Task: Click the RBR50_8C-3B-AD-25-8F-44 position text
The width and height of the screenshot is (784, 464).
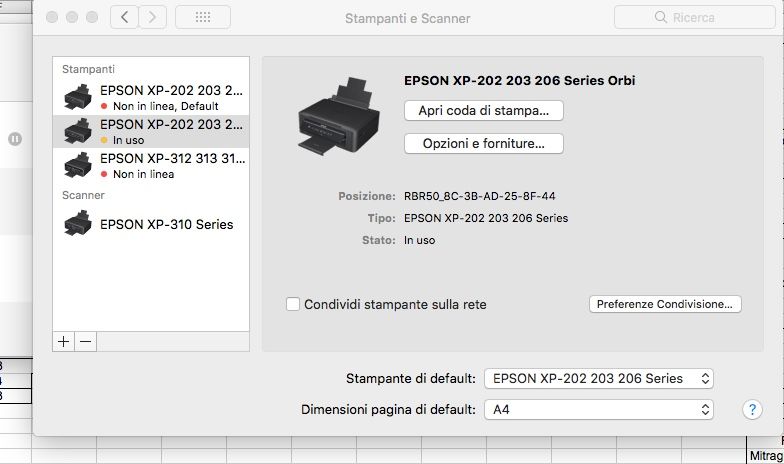Action: [480, 196]
